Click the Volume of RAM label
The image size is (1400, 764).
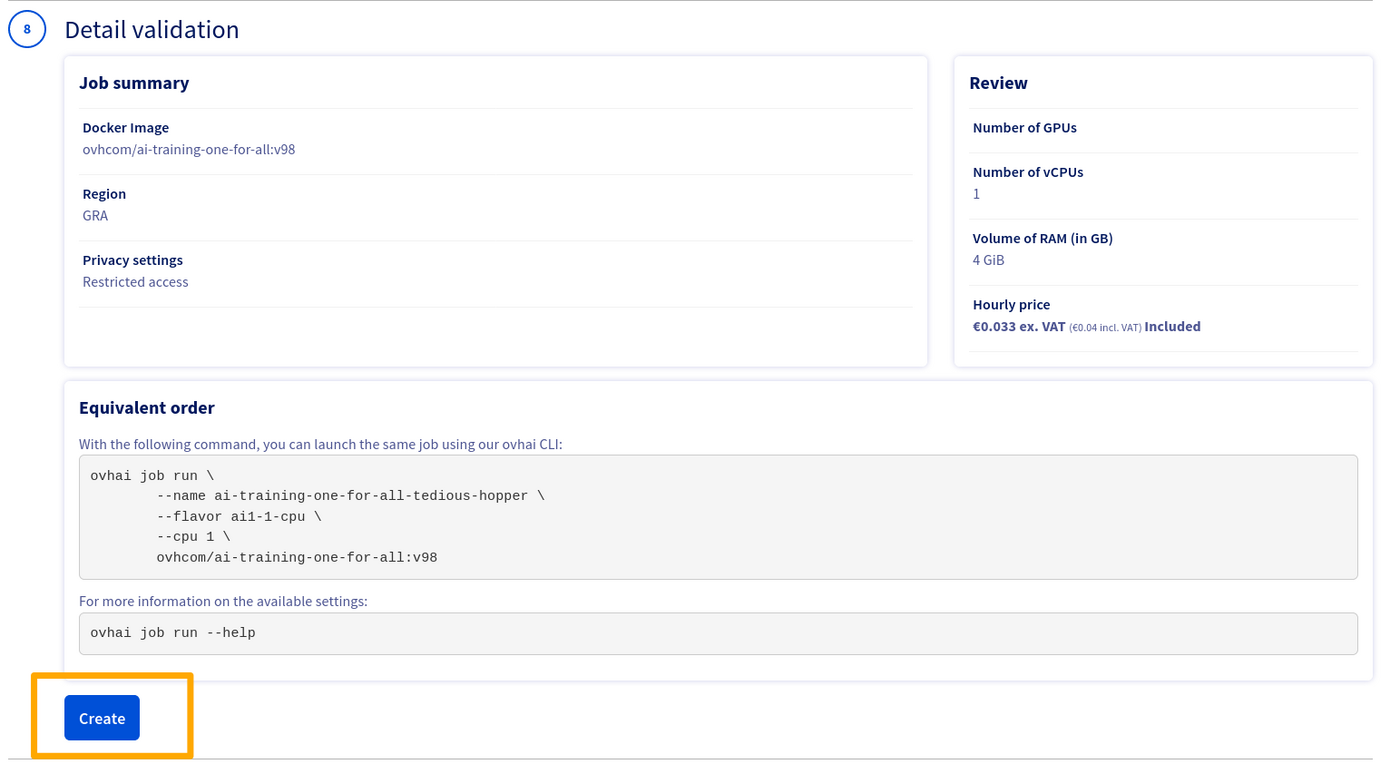click(1042, 238)
